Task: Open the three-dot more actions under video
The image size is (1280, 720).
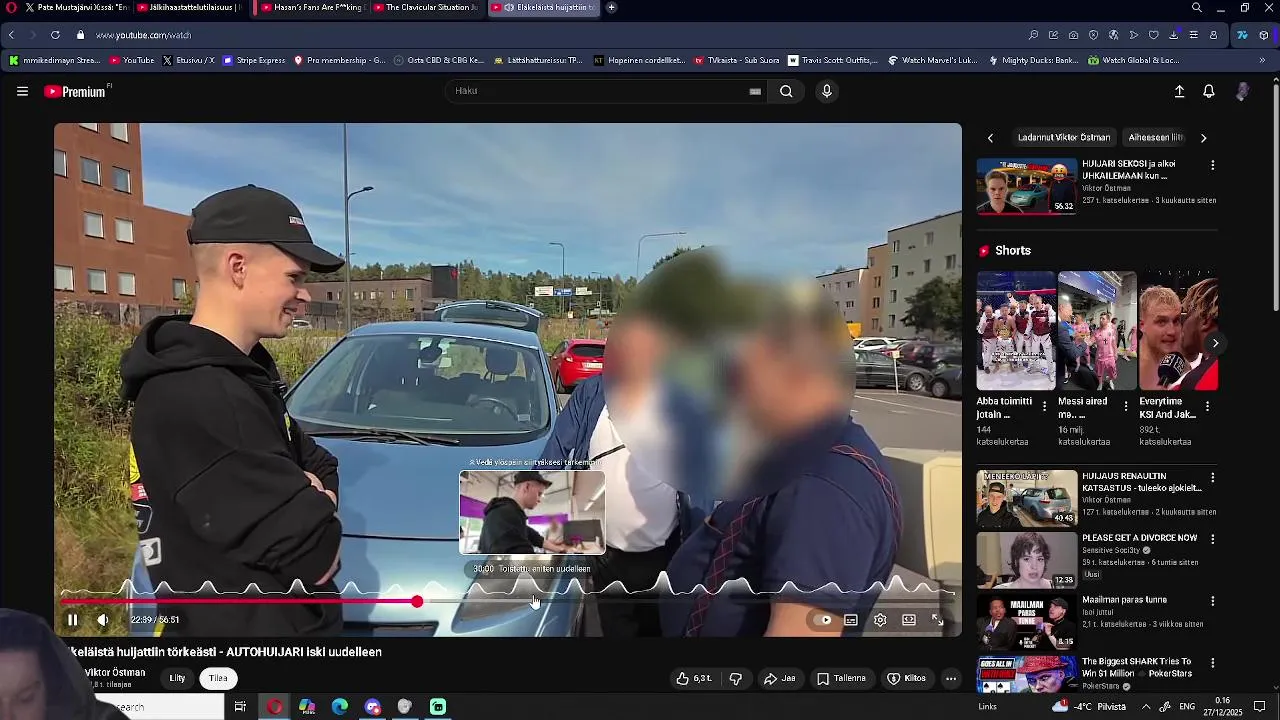Action: (x=951, y=678)
